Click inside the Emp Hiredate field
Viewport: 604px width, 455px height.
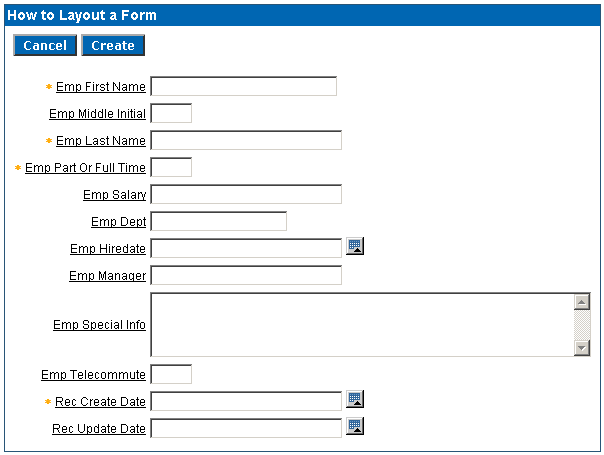(x=246, y=248)
